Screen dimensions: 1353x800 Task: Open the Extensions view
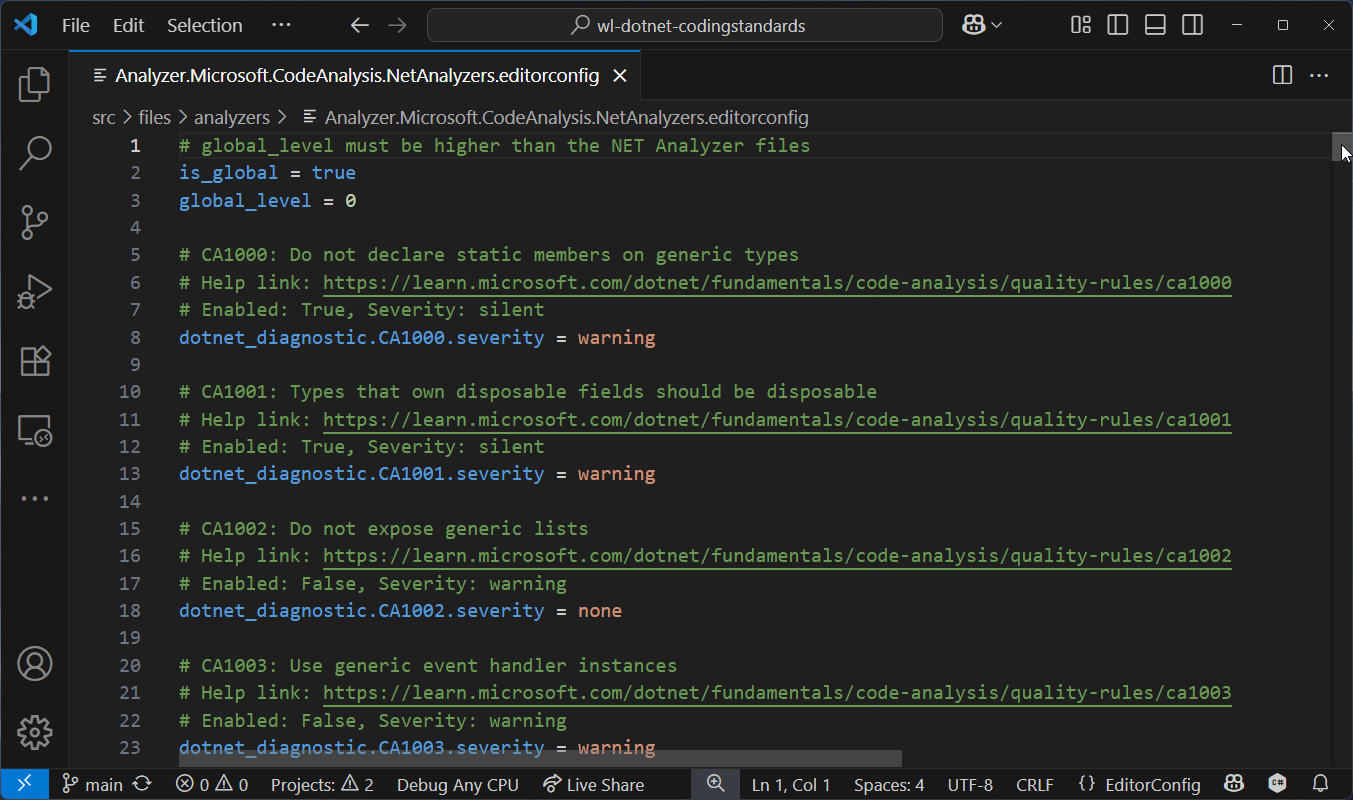34,361
